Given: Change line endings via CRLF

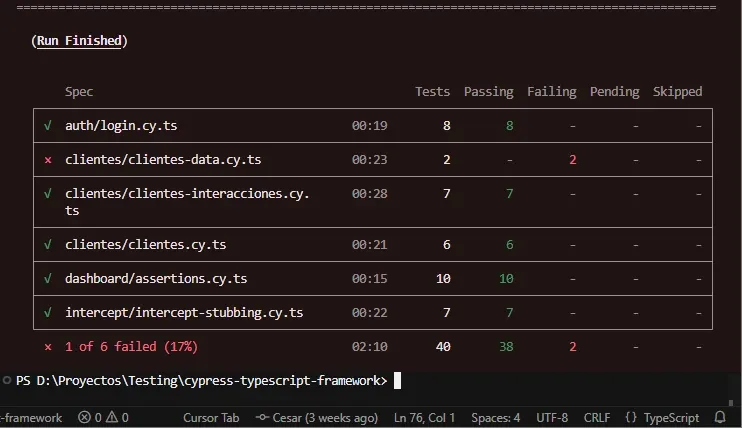Looking at the screenshot, I should click(x=597, y=418).
